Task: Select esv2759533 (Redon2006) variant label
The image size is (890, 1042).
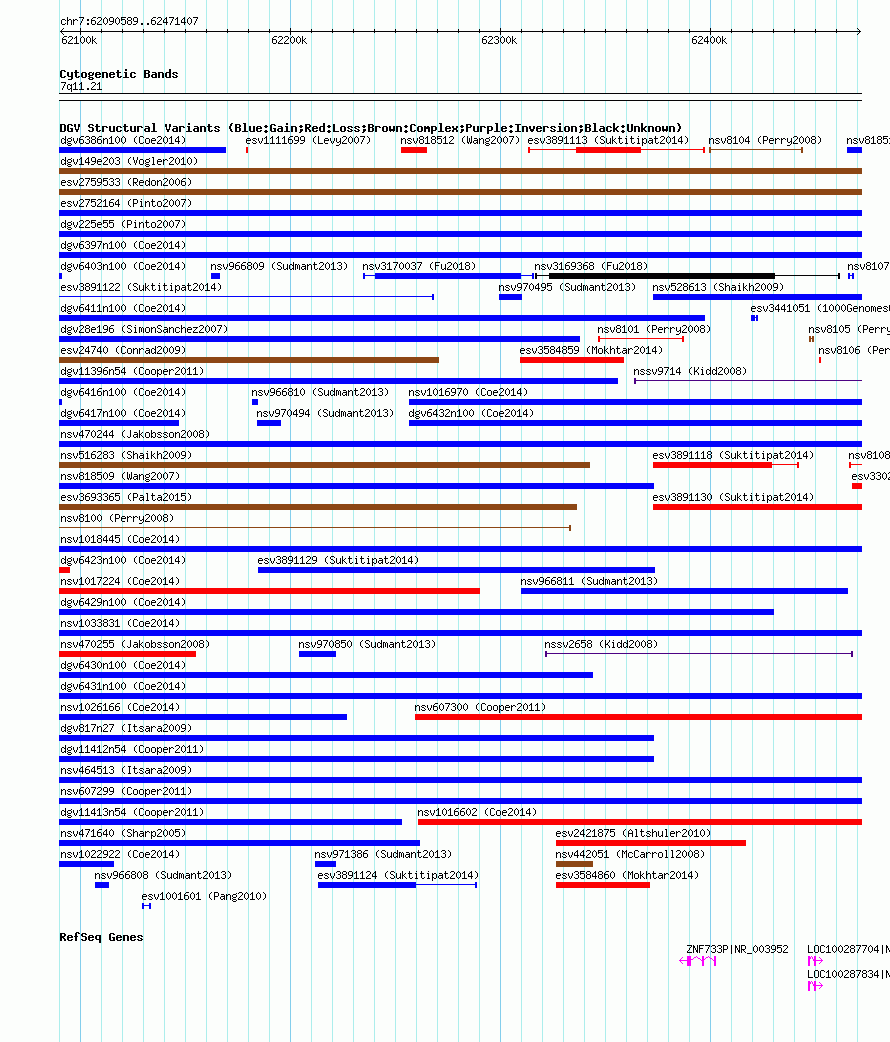Action: (x=126, y=182)
